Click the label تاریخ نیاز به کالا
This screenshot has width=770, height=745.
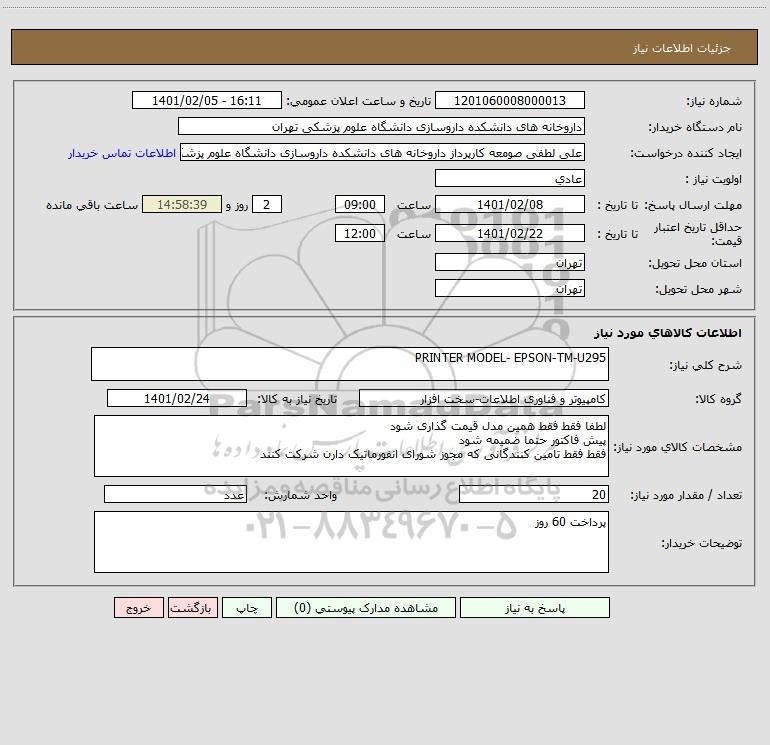point(297,399)
